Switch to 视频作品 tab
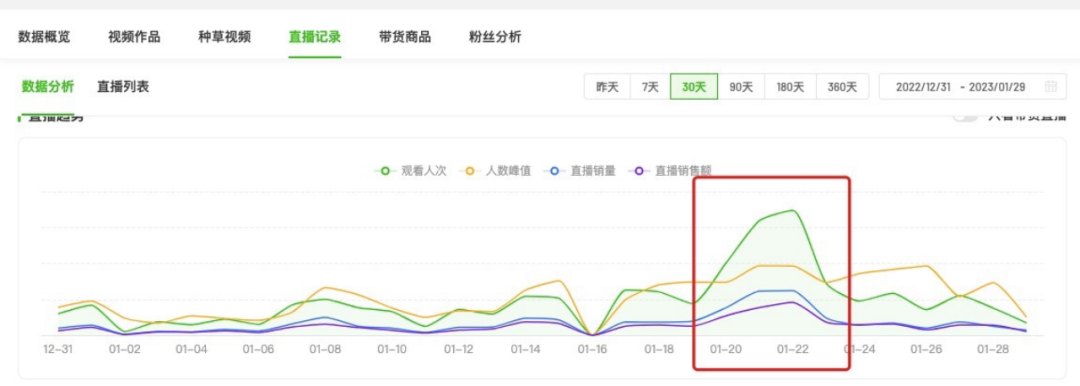The width and height of the screenshot is (1080, 386). click(x=134, y=37)
